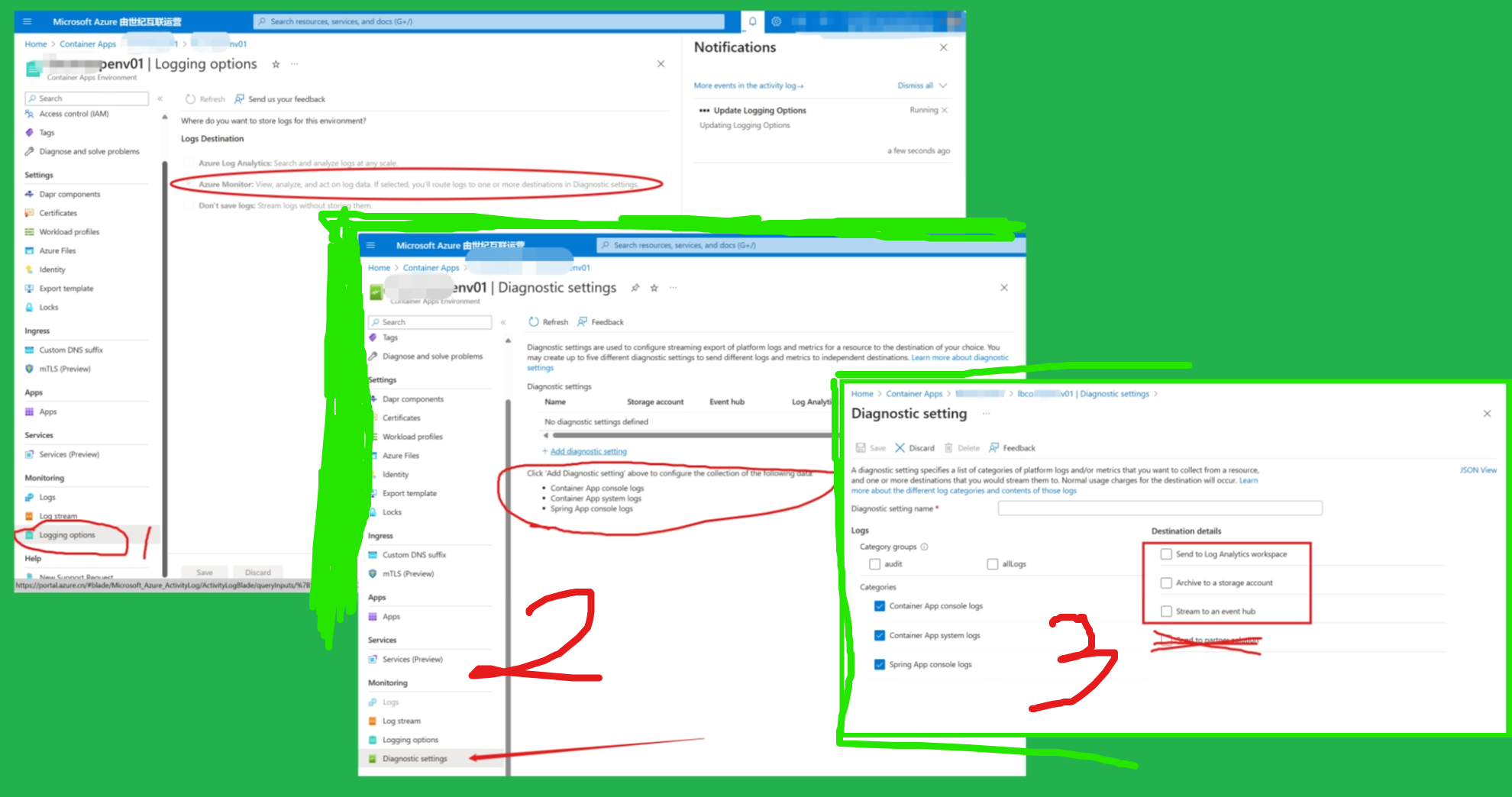
Task: Uncheck Container App system logs category
Action: [880, 635]
